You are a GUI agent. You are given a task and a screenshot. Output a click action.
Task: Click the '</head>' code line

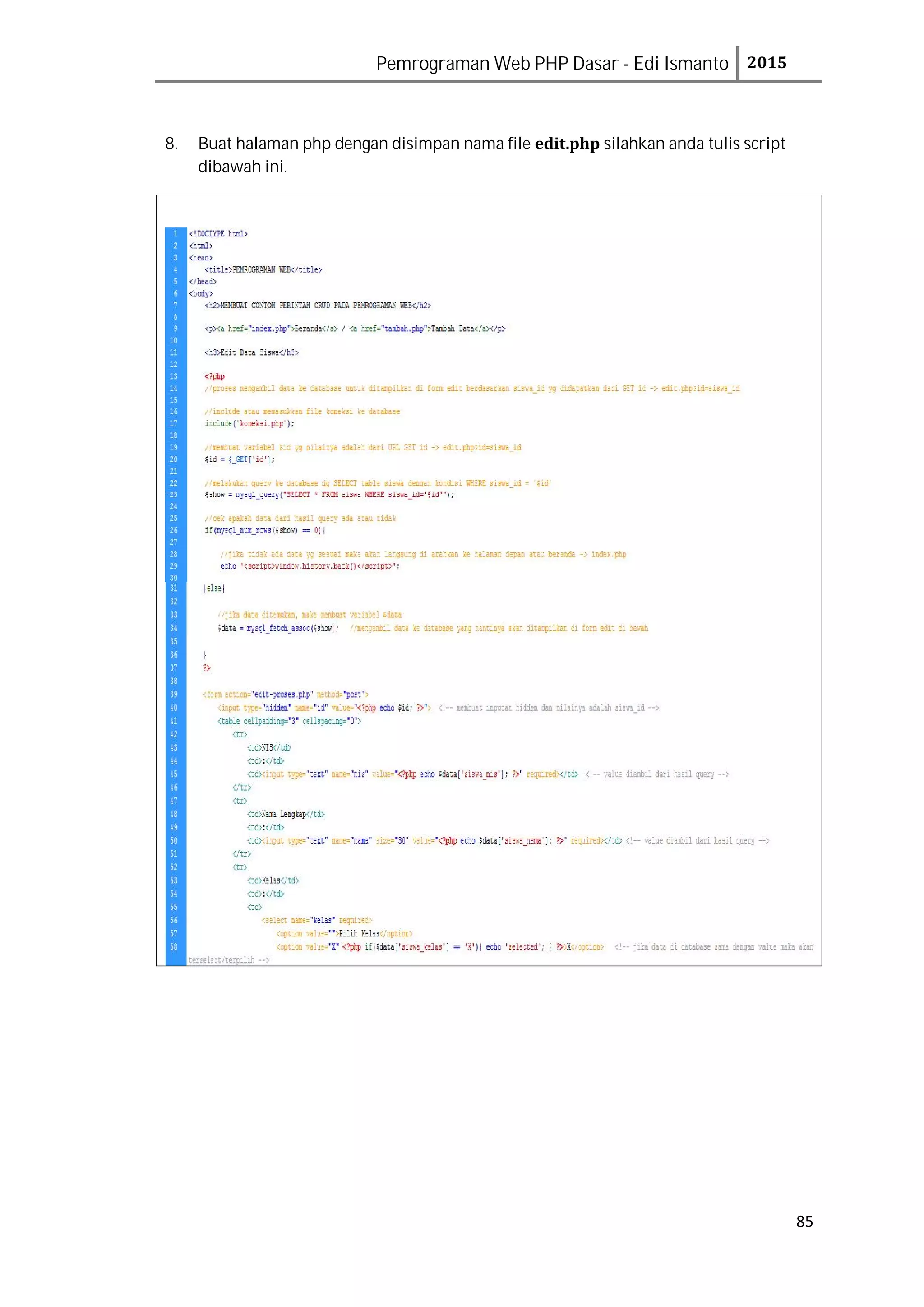click(x=203, y=282)
